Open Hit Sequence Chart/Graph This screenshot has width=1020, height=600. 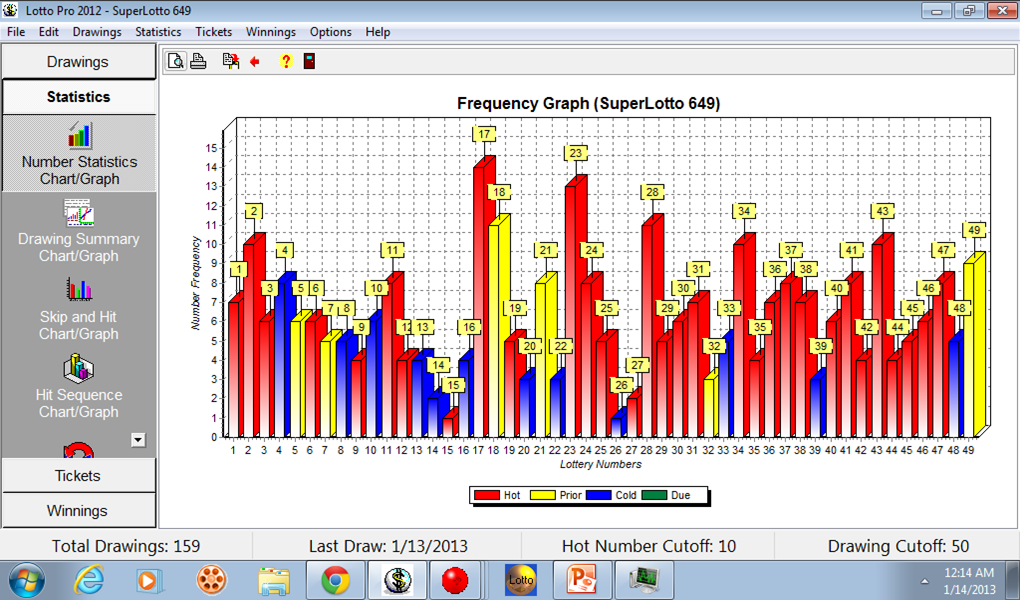(79, 387)
